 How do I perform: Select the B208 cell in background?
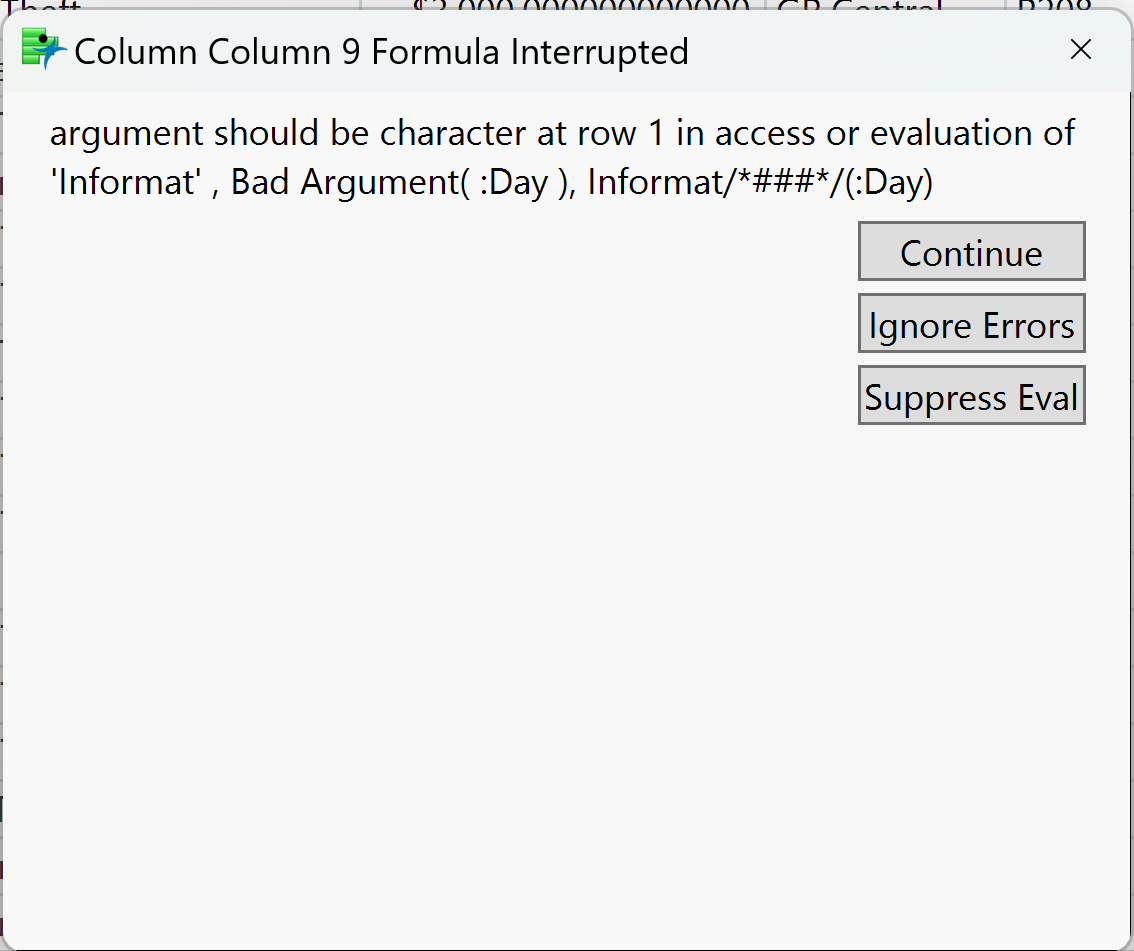[1050, 6]
